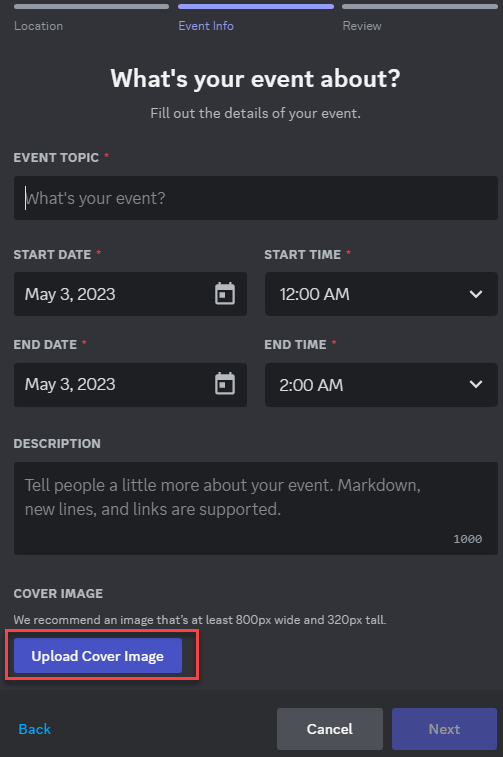
Task: Cancel the event creation
Action: tap(330, 729)
